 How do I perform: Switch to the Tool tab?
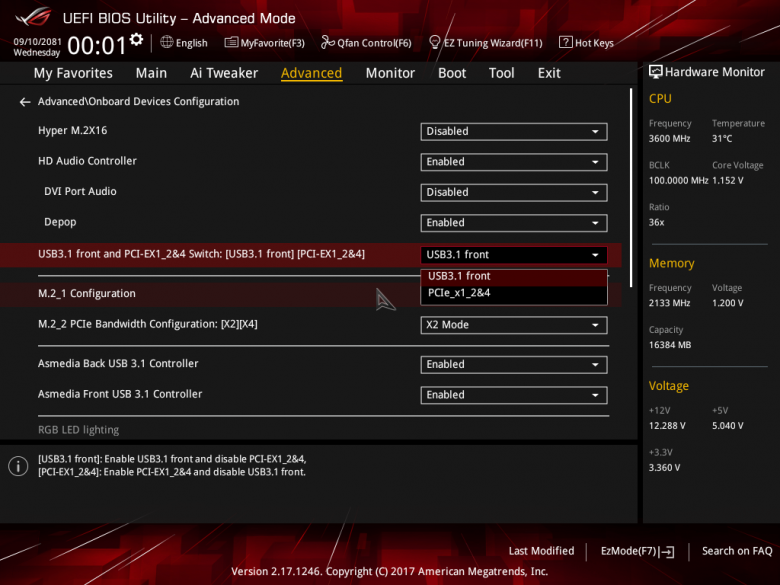point(501,73)
